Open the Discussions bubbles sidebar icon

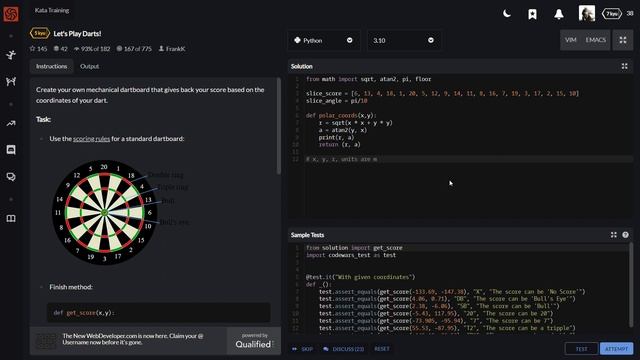pos(11,177)
